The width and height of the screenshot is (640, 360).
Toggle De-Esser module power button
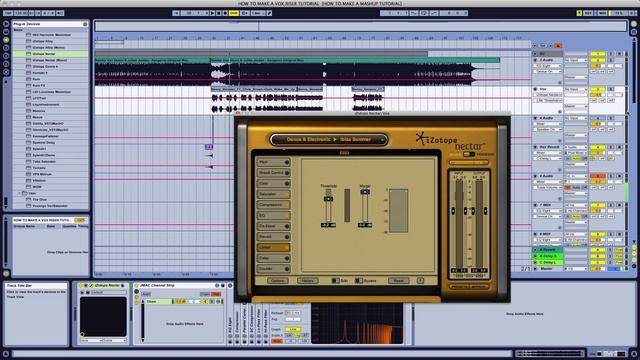click(287, 226)
